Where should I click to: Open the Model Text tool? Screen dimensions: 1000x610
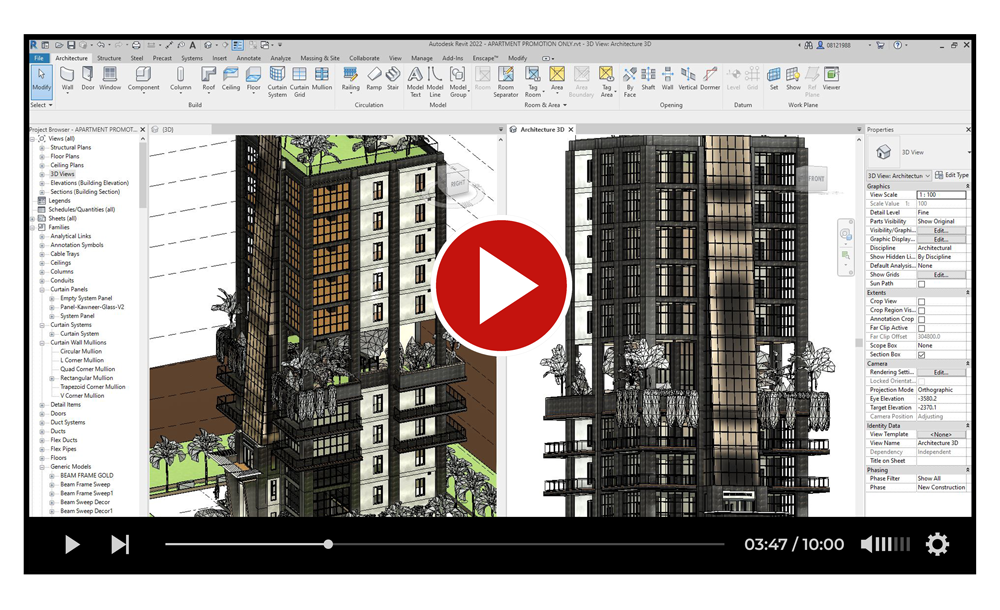pos(415,79)
